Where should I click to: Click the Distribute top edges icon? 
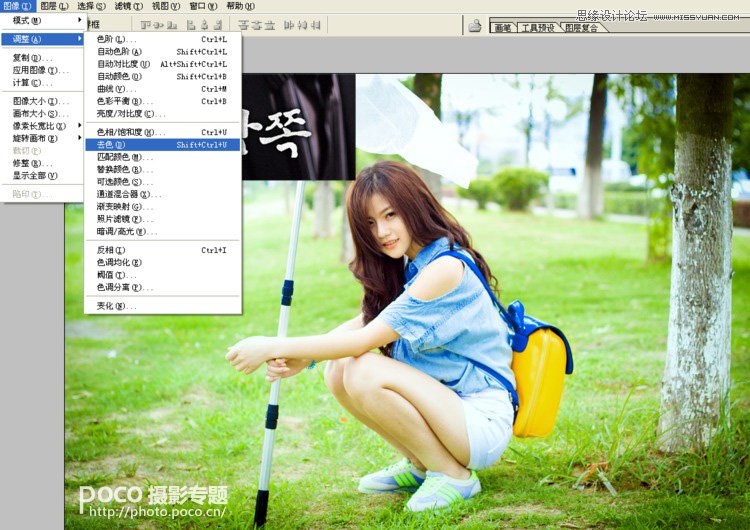(x=243, y=25)
